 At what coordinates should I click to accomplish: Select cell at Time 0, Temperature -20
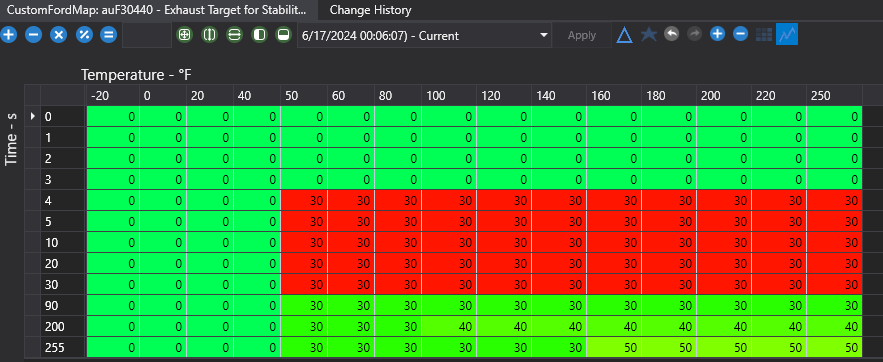113,117
